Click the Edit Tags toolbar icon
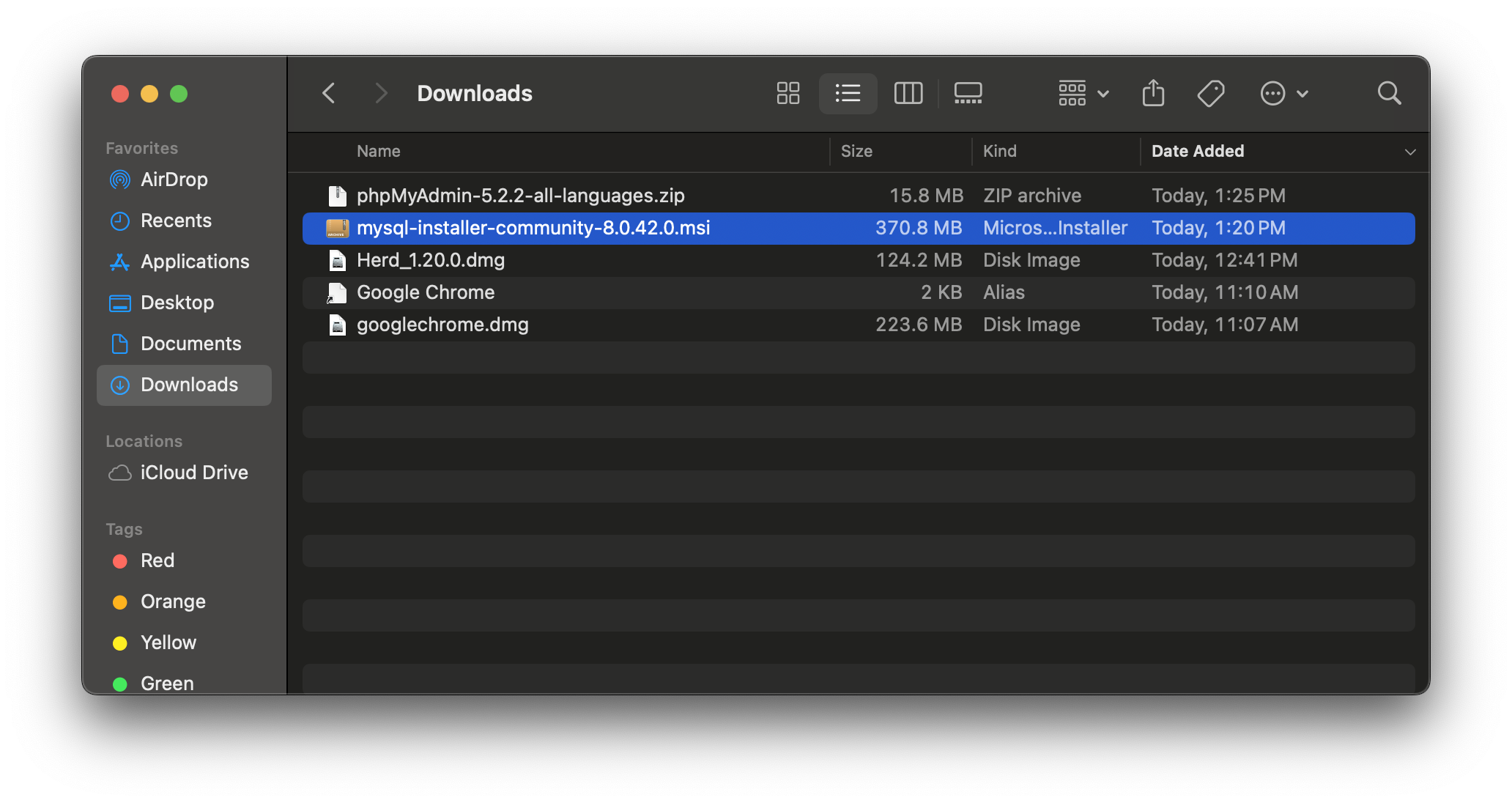 point(1211,93)
